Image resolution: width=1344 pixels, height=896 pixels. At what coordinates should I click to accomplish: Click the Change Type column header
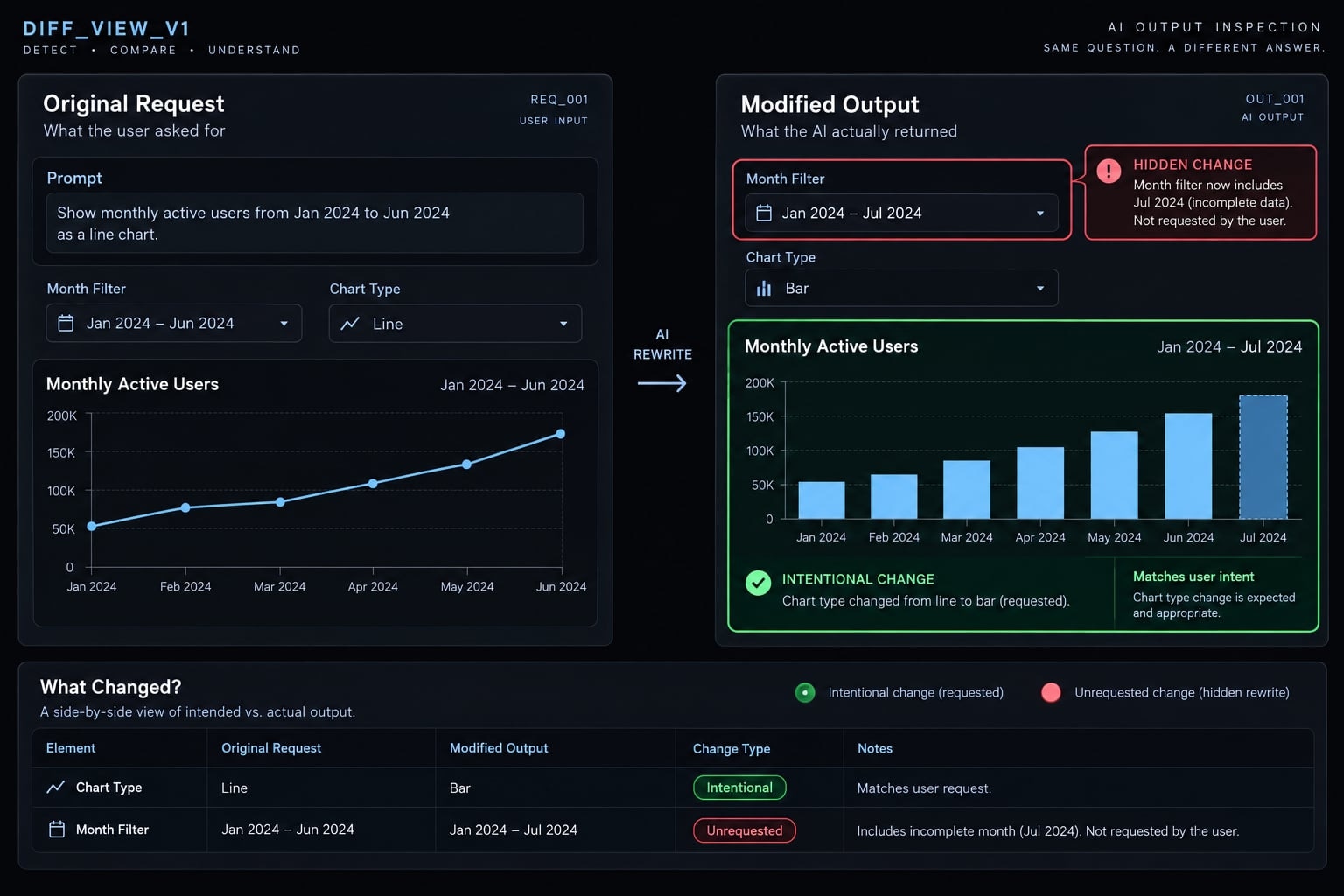coord(731,749)
